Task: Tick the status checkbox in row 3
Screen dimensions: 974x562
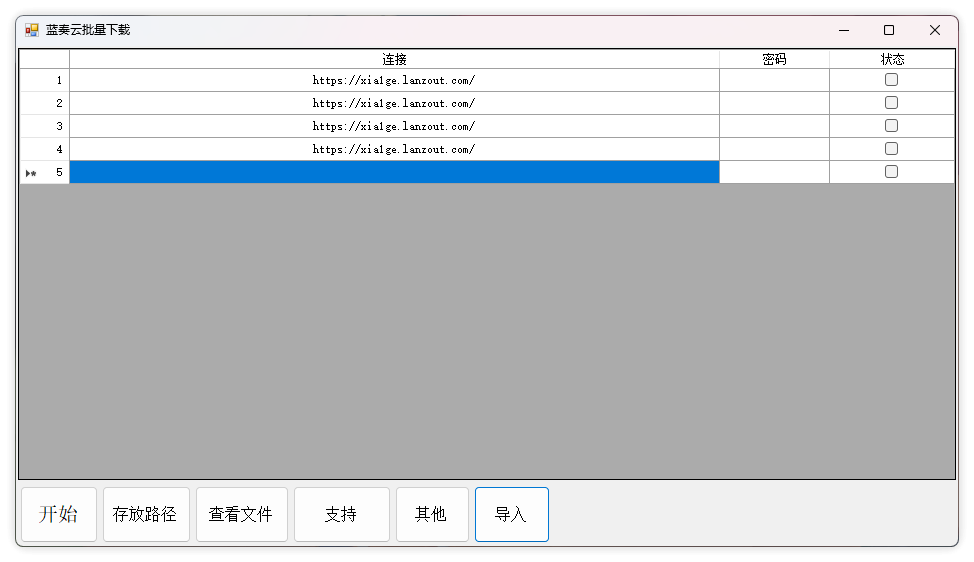Action: coord(891,125)
